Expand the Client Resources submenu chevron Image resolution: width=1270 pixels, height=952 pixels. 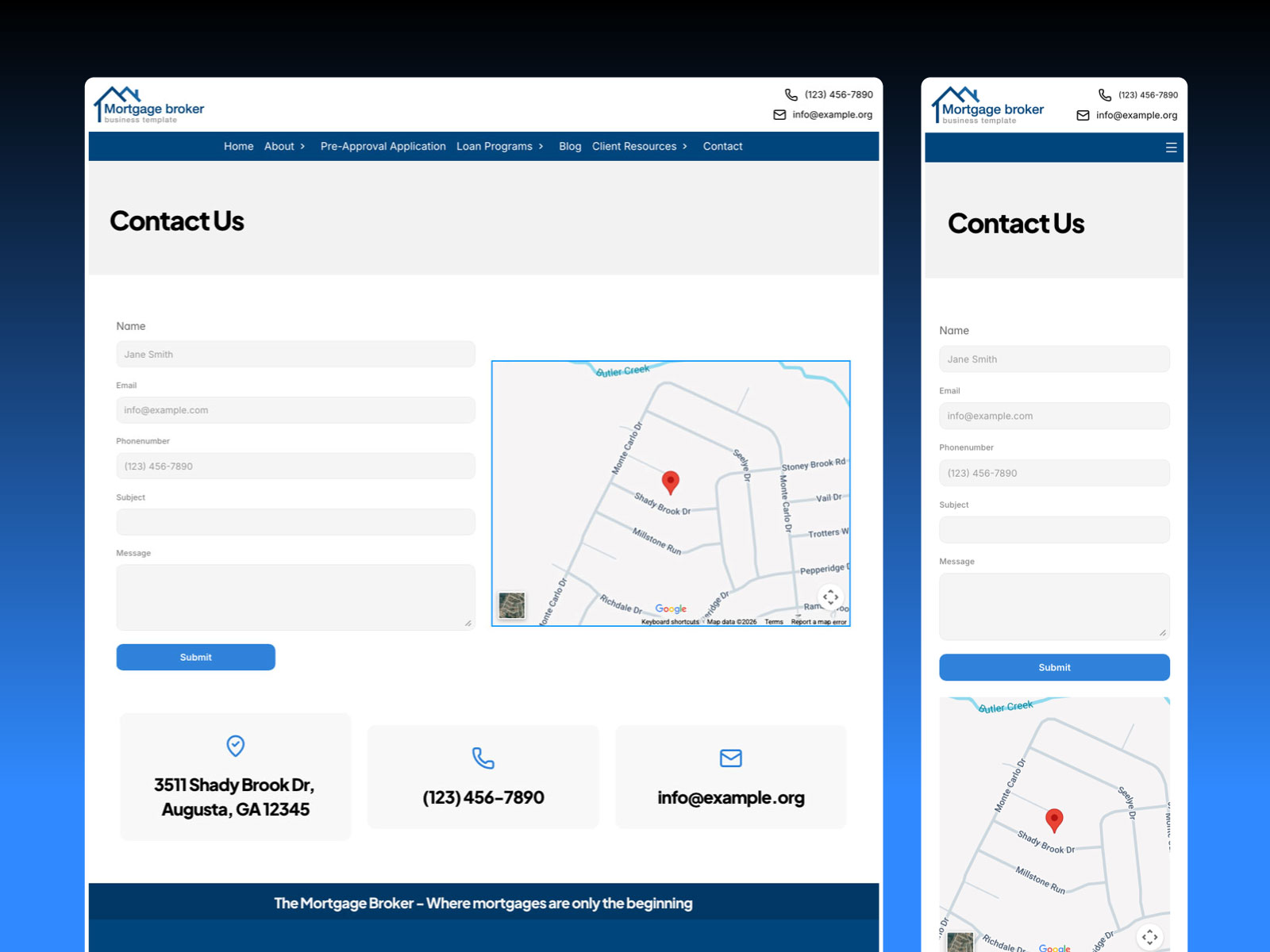(685, 147)
